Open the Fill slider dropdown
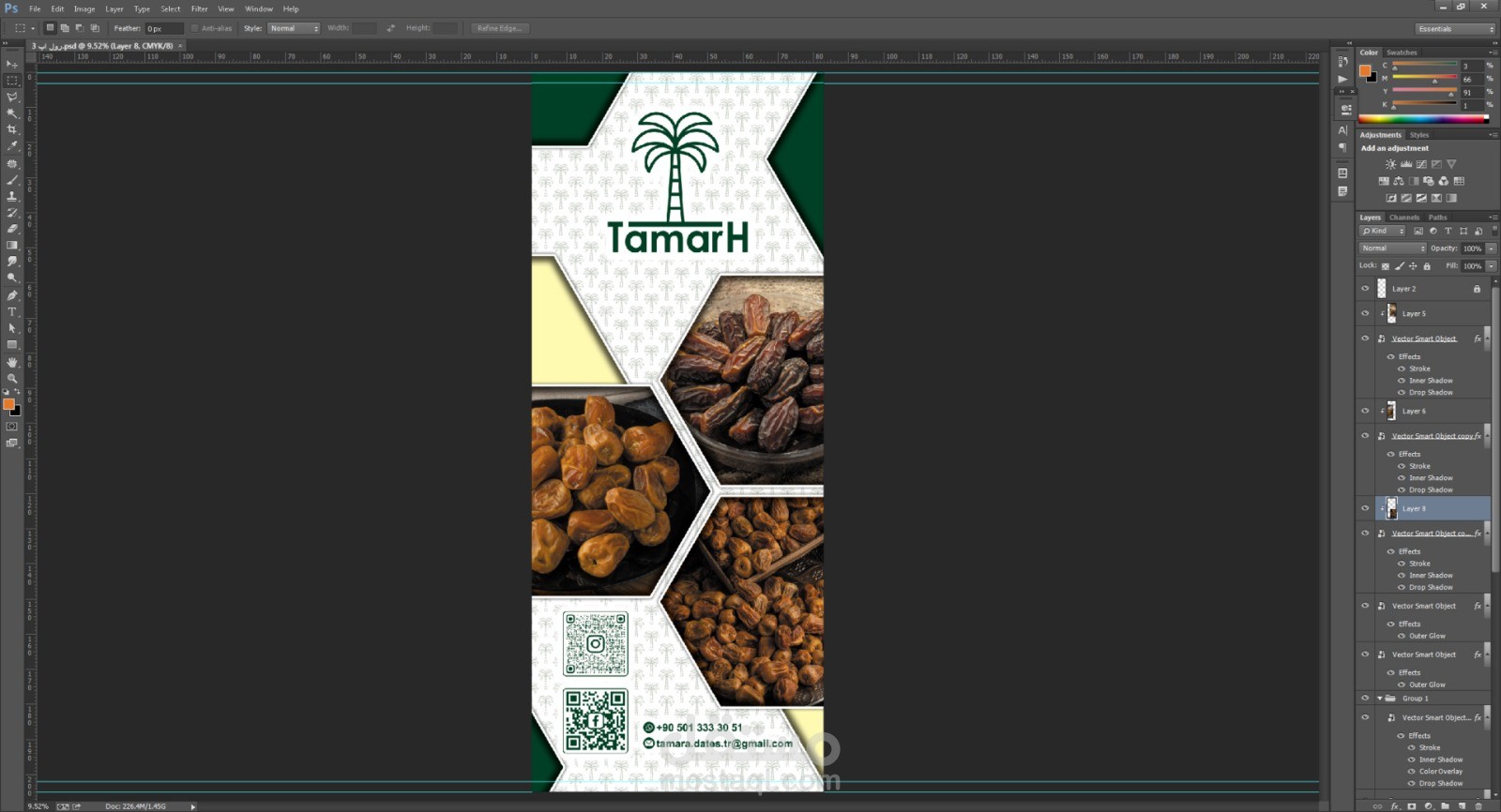Viewport: 1501px width, 812px height. pyautogui.click(x=1492, y=266)
